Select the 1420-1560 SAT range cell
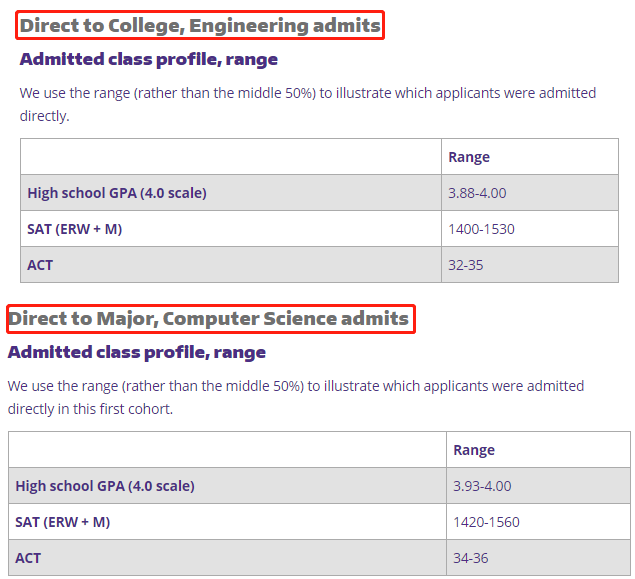This screenshot has height=579, width=635. coord(486,522)
